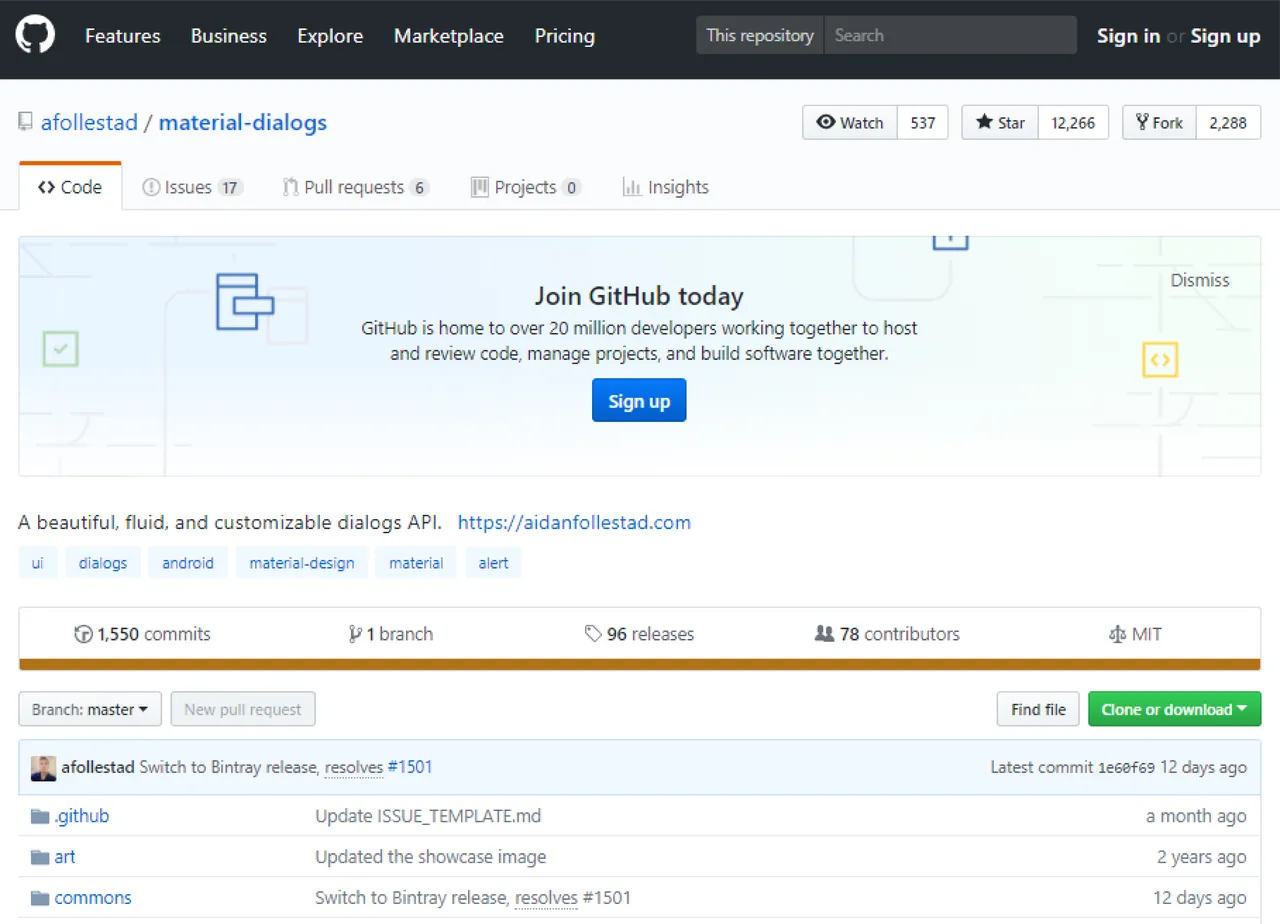This screenshot has width=1280, height=924.
Task: Select the dialogs topic tag
Action: 103,563
